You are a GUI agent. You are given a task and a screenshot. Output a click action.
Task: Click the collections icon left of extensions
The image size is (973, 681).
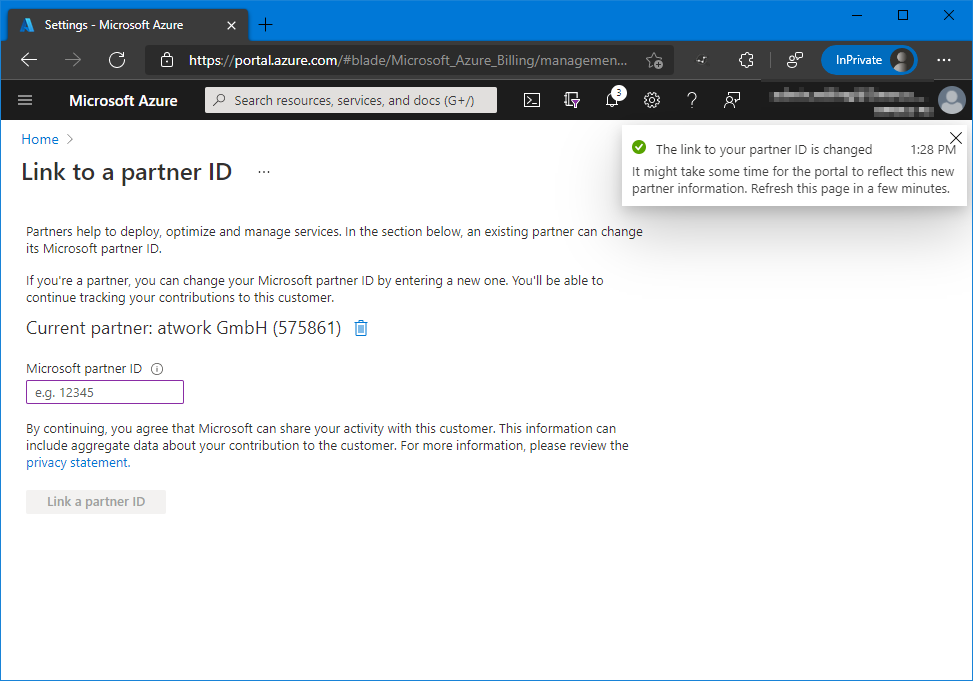tap(702, 60)
